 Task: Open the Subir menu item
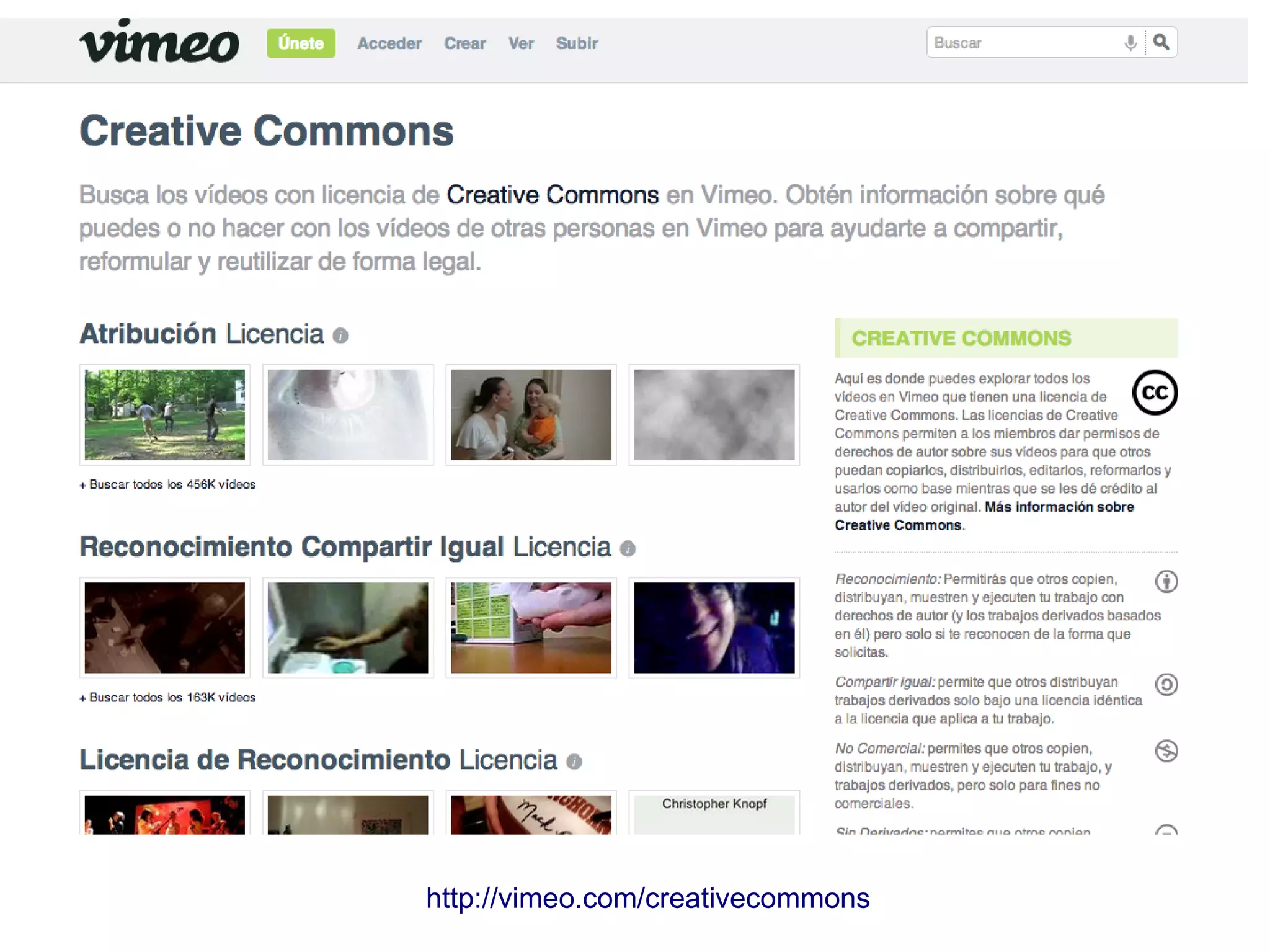(x=577, y=42)
